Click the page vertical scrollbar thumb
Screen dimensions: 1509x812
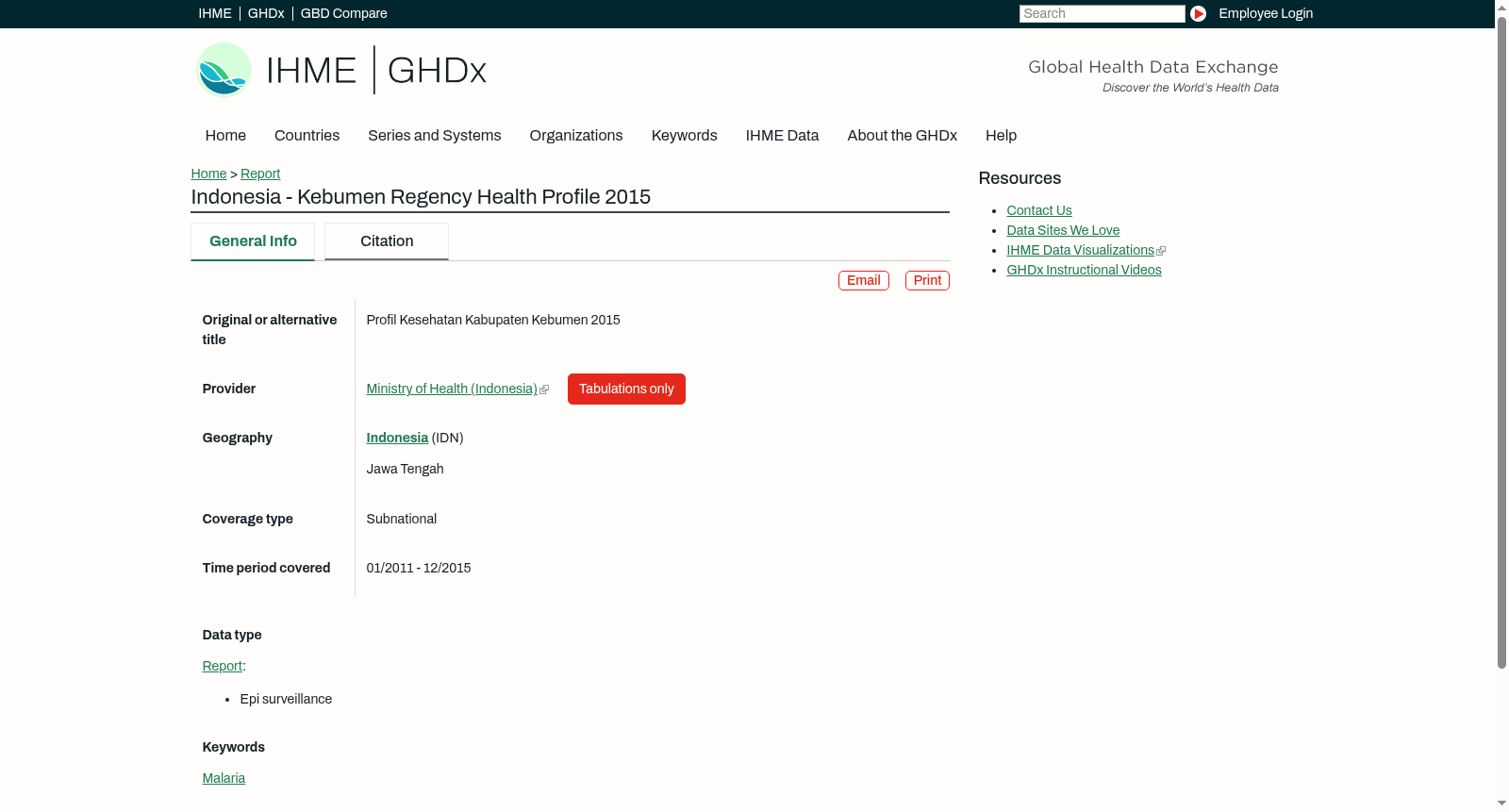pyautogui.click(x=1501, y=341)
